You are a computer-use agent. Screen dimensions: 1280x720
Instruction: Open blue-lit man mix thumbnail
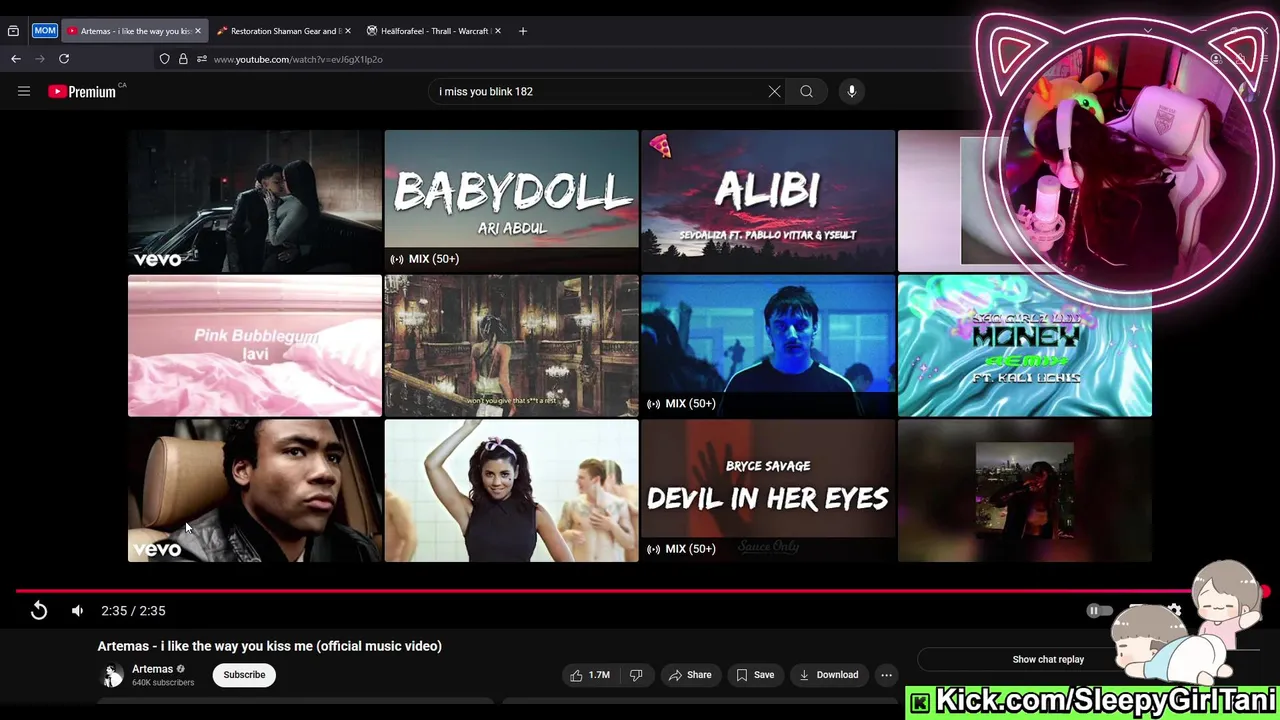[x=768, y=345]
